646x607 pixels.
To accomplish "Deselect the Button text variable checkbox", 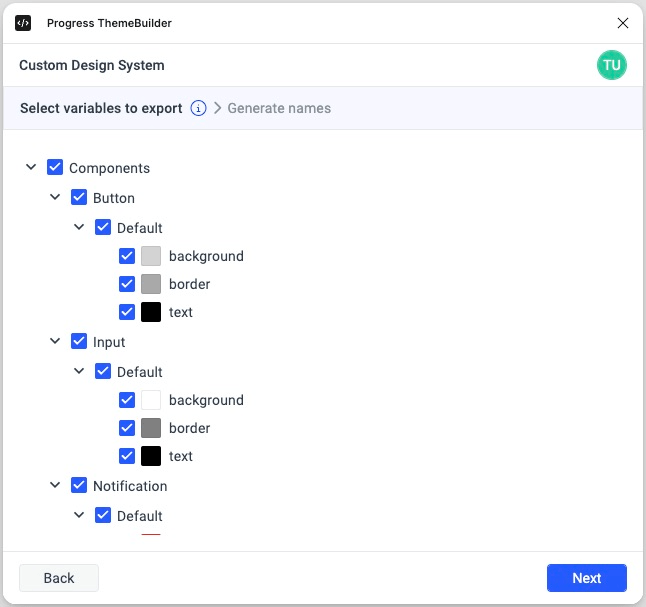I will coord(127,312).
